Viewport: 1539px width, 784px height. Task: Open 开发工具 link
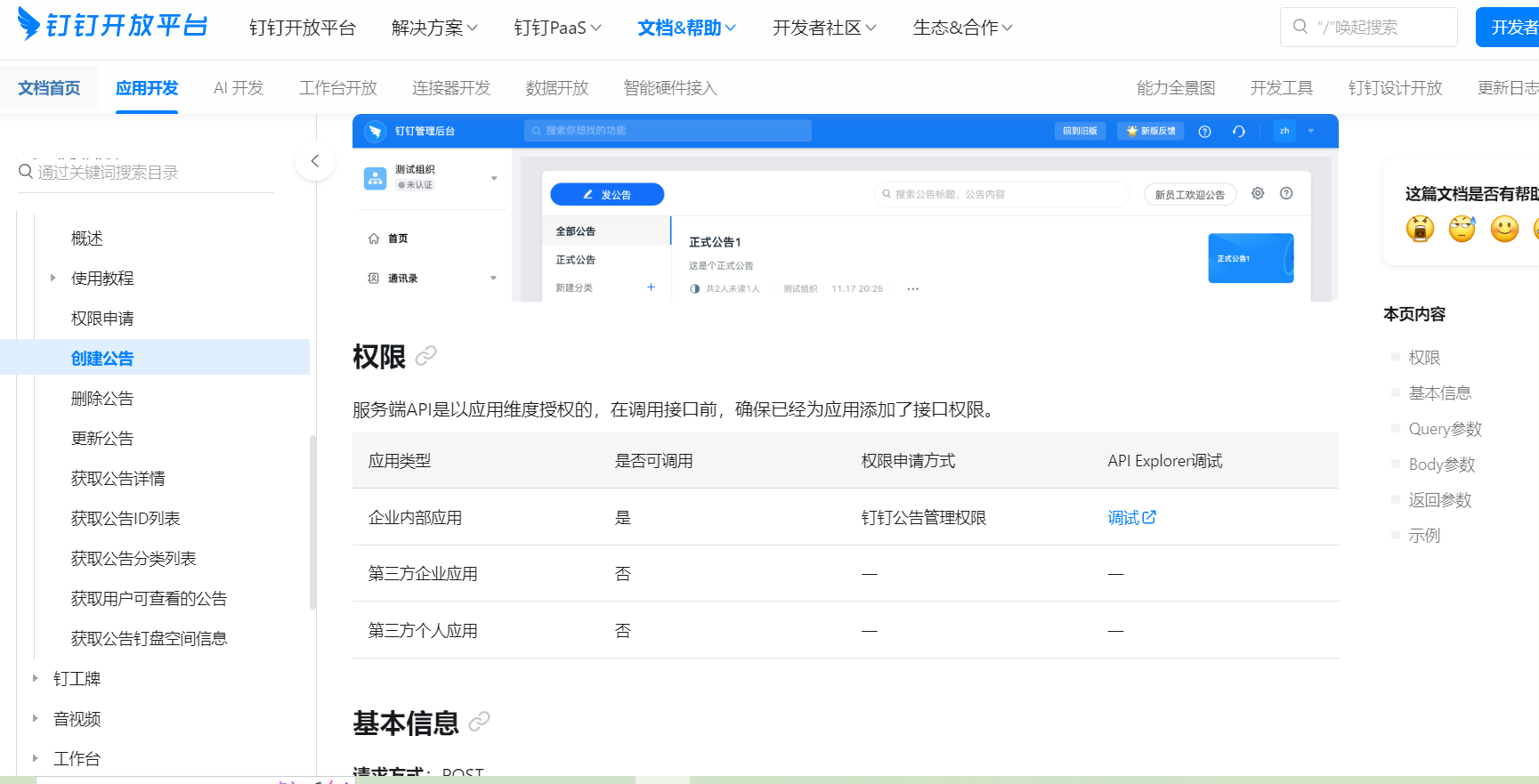point(1282,87)
